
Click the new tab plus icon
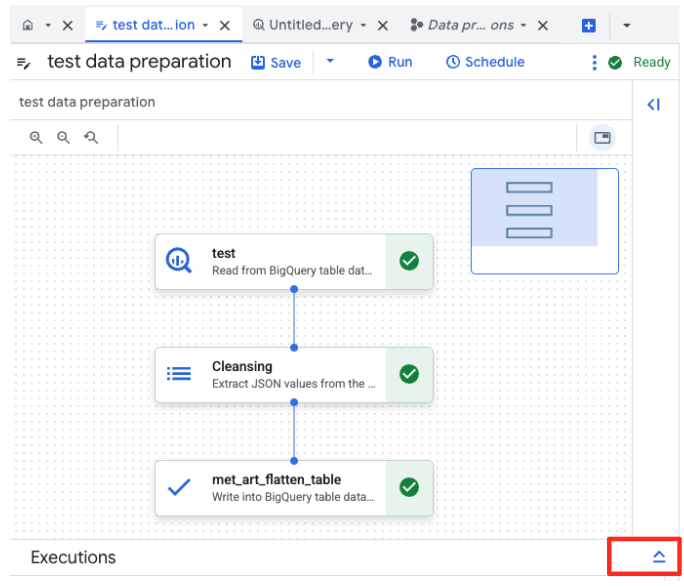(x=589, y=25)
